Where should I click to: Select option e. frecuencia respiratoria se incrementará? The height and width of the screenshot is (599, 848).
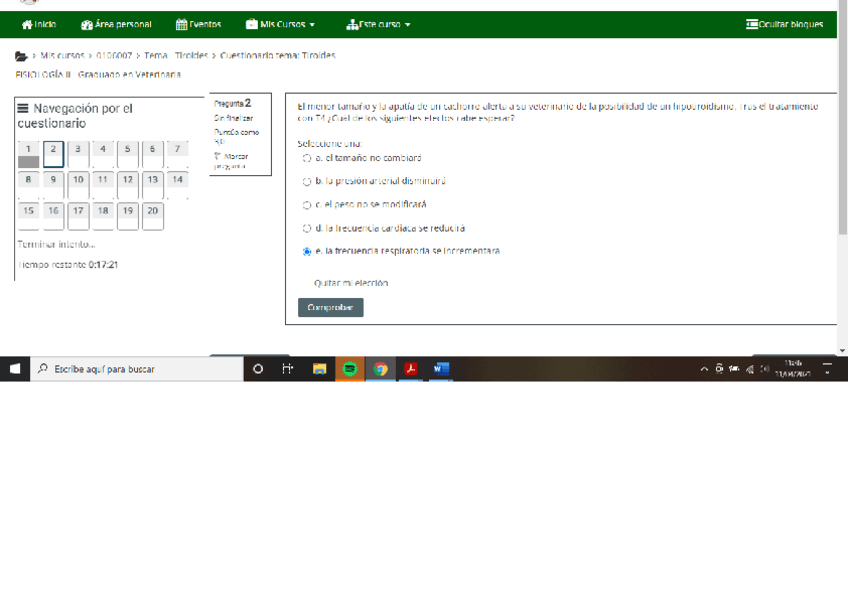coord(307,251)
